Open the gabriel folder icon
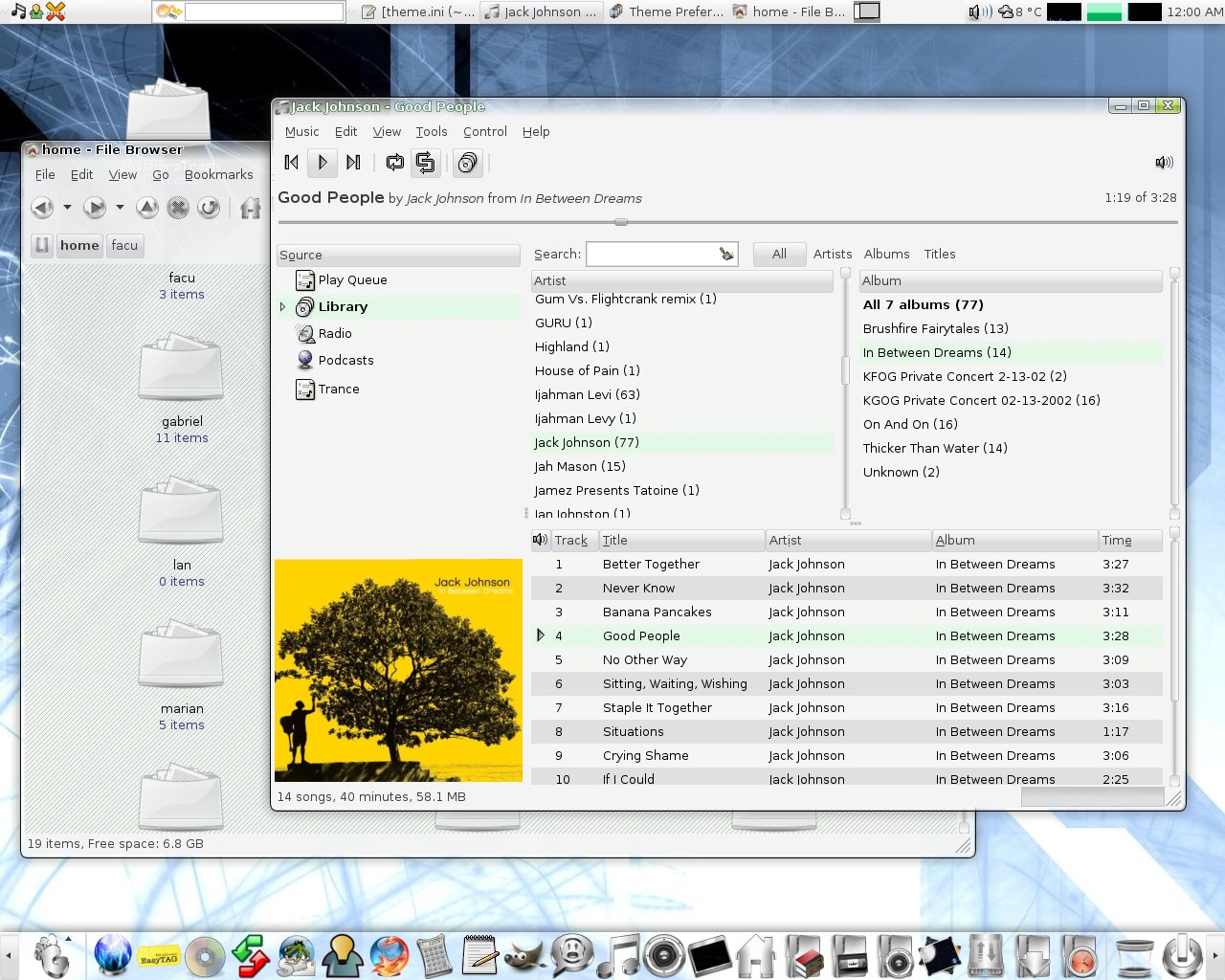Viewport: 1225px width, 980px height. 181,366
